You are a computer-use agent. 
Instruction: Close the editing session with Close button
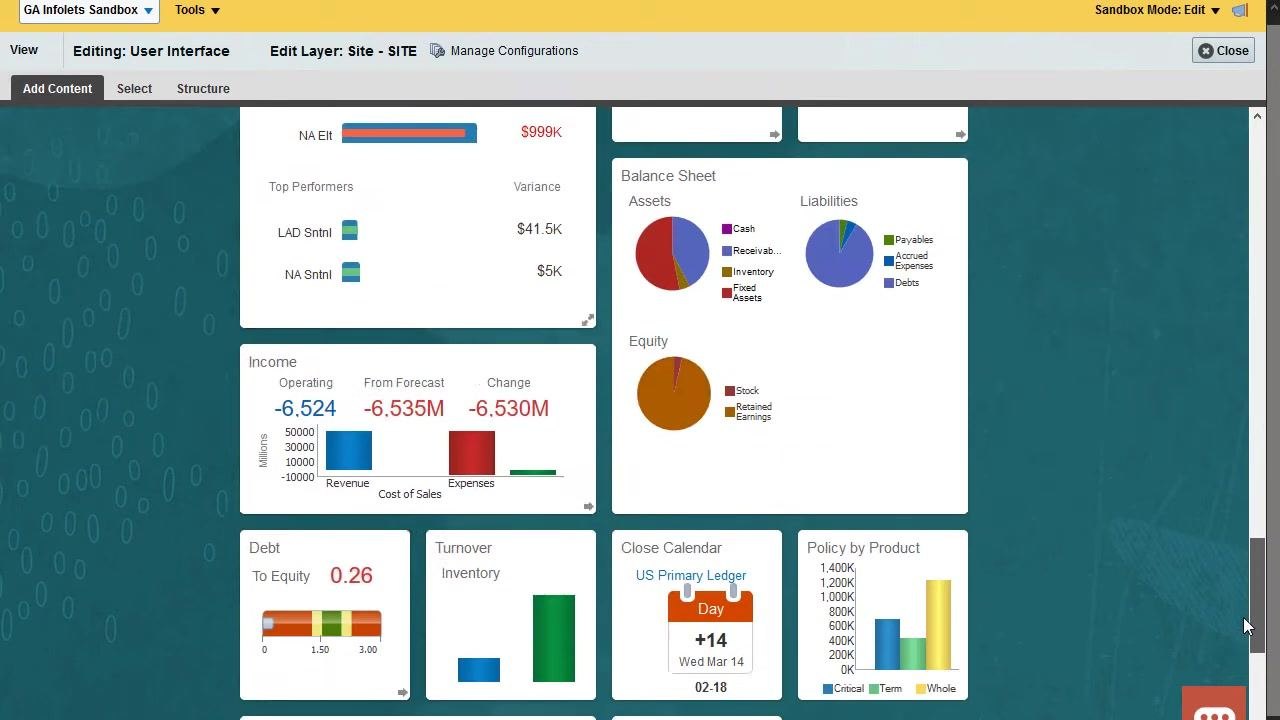[x=1223, y=51]
